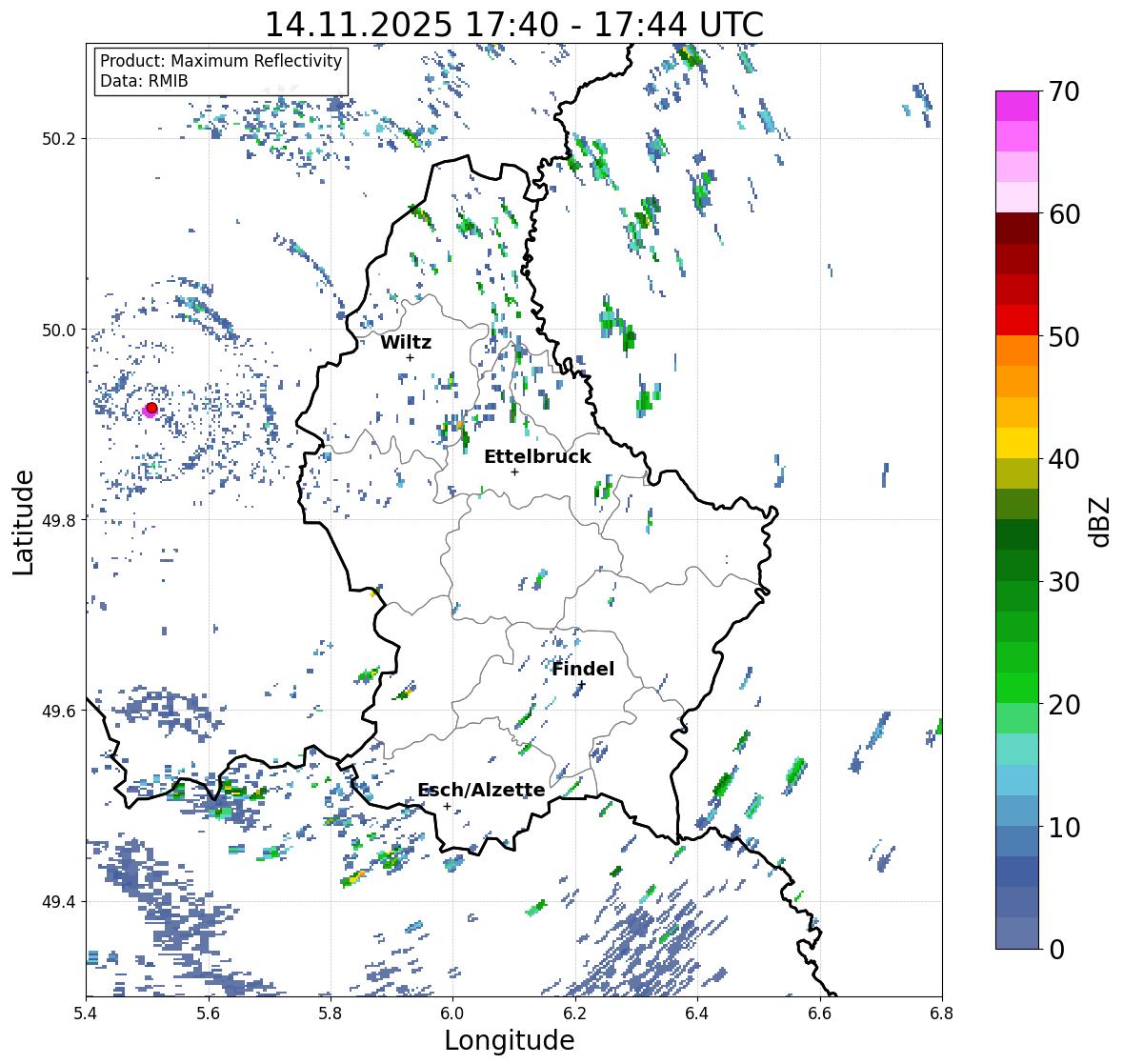Click the latitude tick label 50.2
1123x1064 pixels.
(x=59, y=139)
